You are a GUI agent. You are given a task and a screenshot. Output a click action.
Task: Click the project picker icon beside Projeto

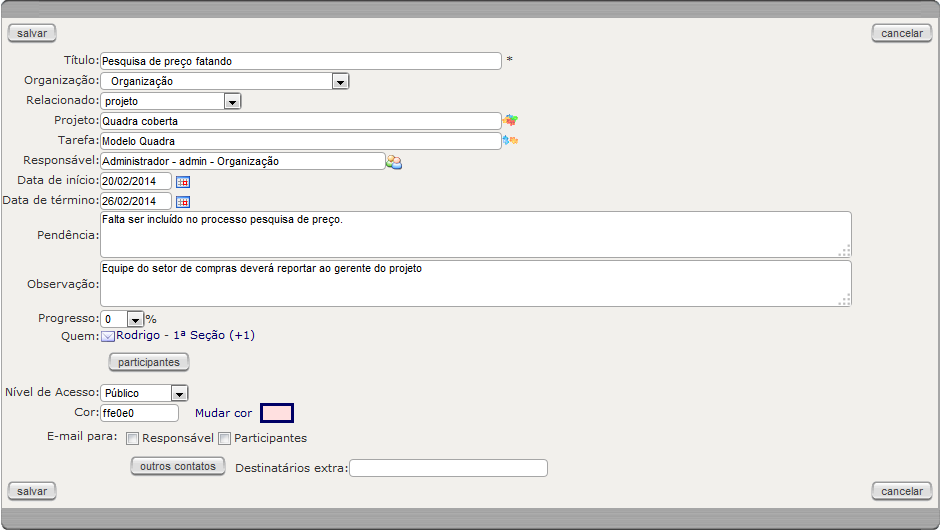pos(510,121)
